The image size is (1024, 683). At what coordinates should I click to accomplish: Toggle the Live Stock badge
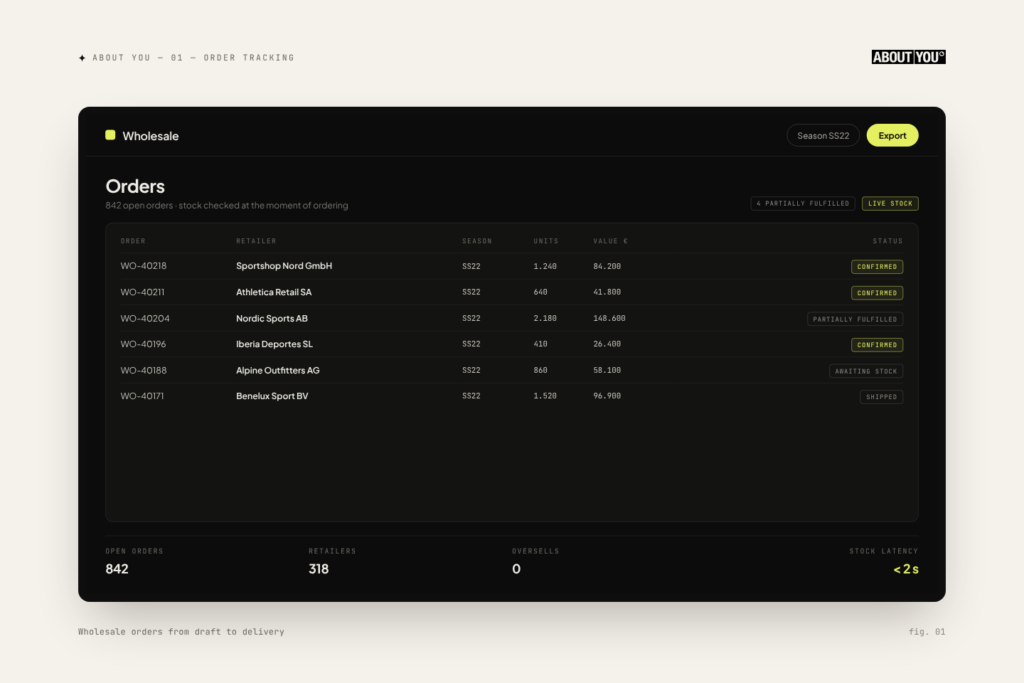tap(890, 204)
